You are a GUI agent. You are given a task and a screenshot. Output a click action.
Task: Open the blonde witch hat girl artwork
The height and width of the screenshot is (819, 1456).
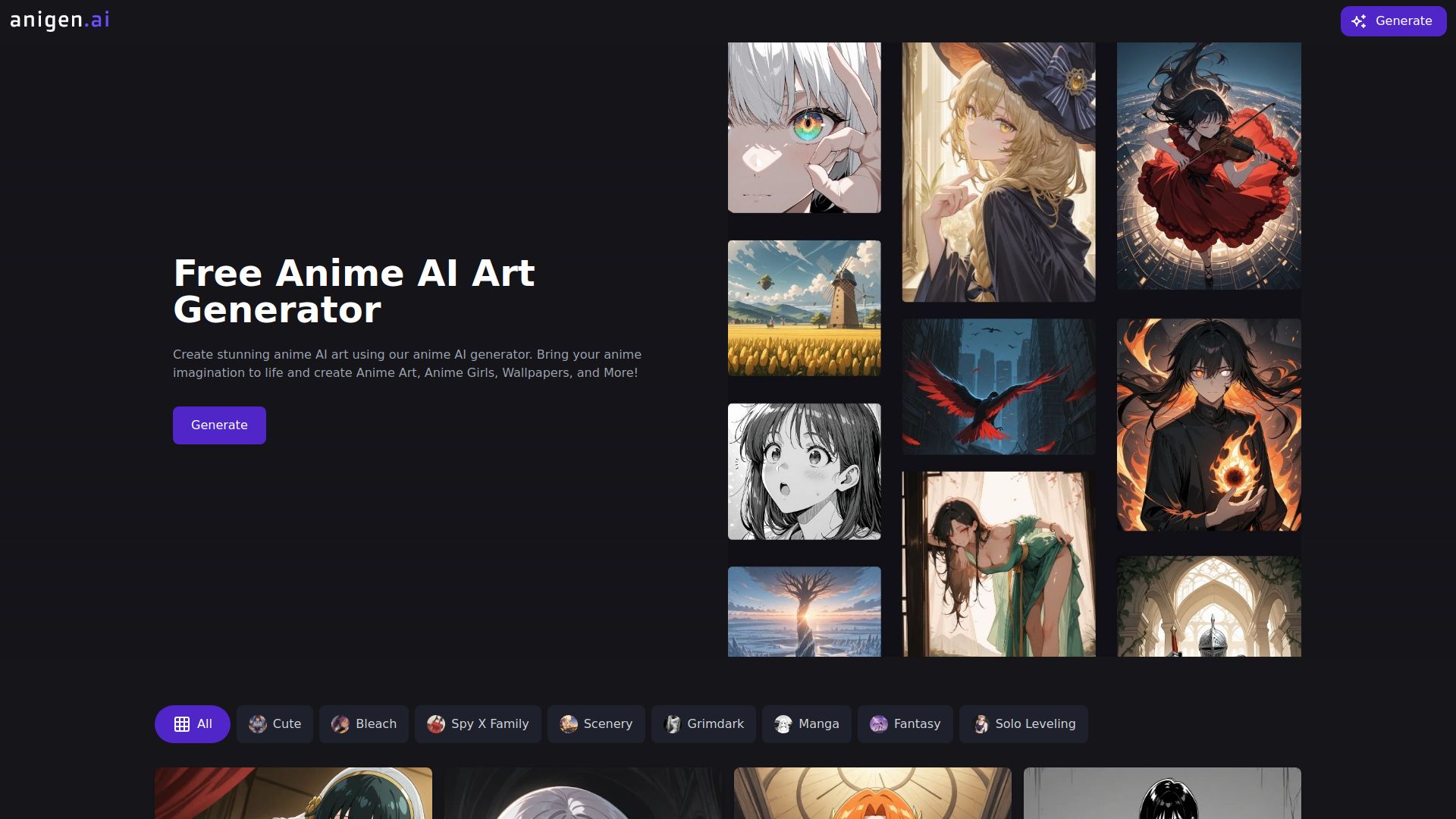998,172
